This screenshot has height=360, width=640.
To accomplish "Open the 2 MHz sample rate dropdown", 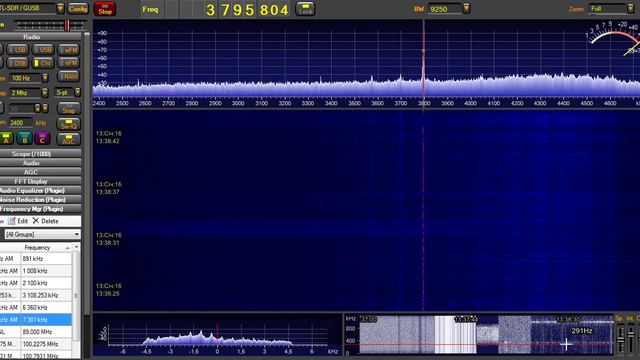I will 45,93.
